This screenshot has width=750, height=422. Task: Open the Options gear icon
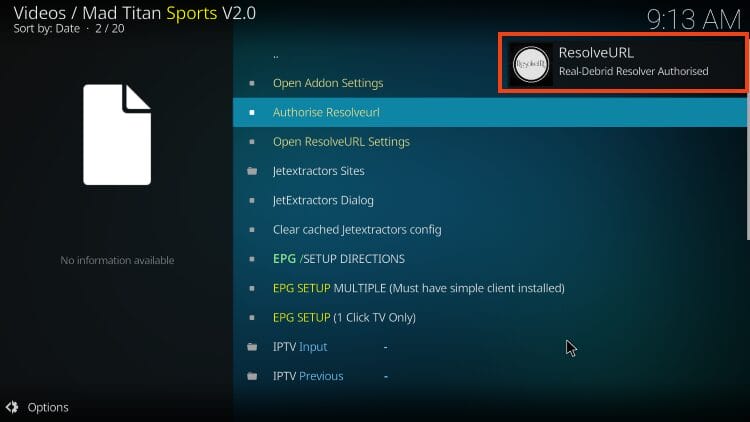(12, 407)
